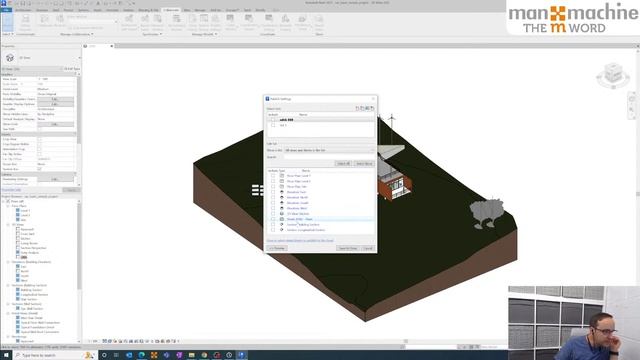This screenshot has height=360, width=640.
Task: Click the second set-management icon in dialog header
Action: [362, 108]
